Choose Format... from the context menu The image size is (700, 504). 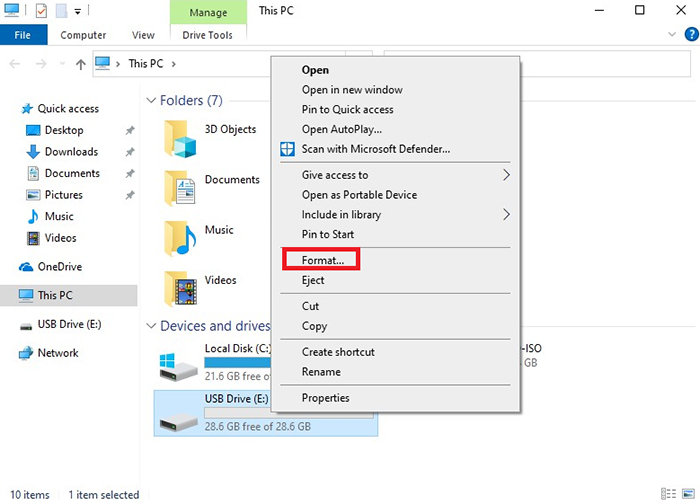pos(322,260)
